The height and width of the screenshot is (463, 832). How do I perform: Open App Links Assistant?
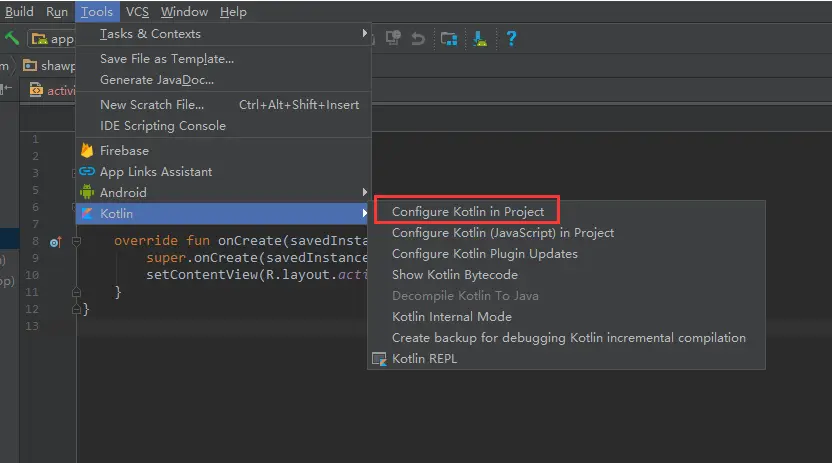223,171
